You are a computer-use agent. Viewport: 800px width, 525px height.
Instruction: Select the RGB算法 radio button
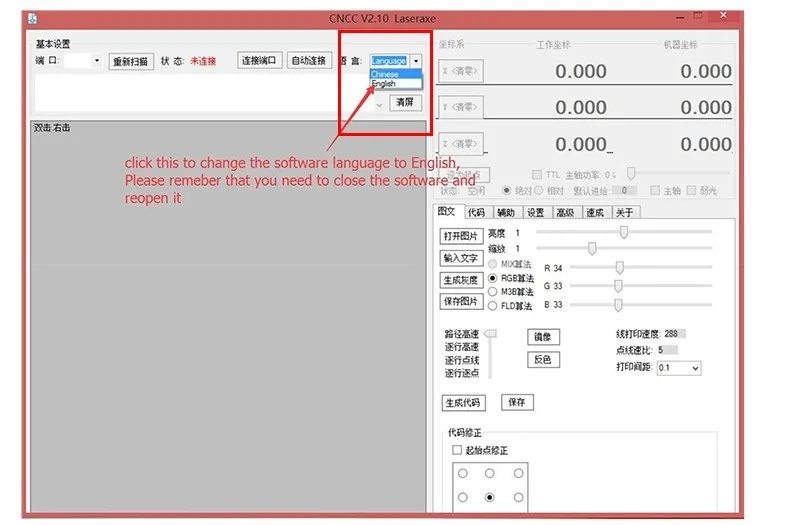492,278
